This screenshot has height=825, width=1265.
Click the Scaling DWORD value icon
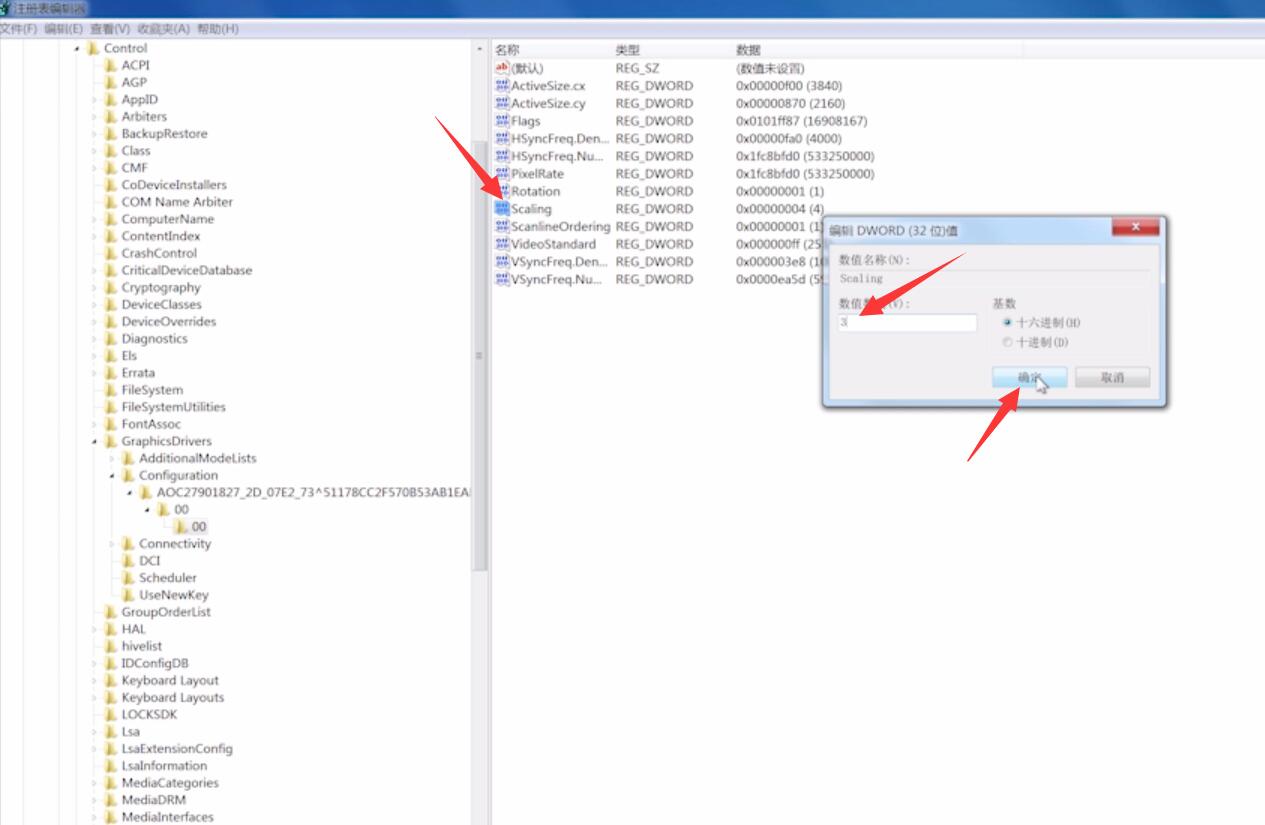point(502,209)
